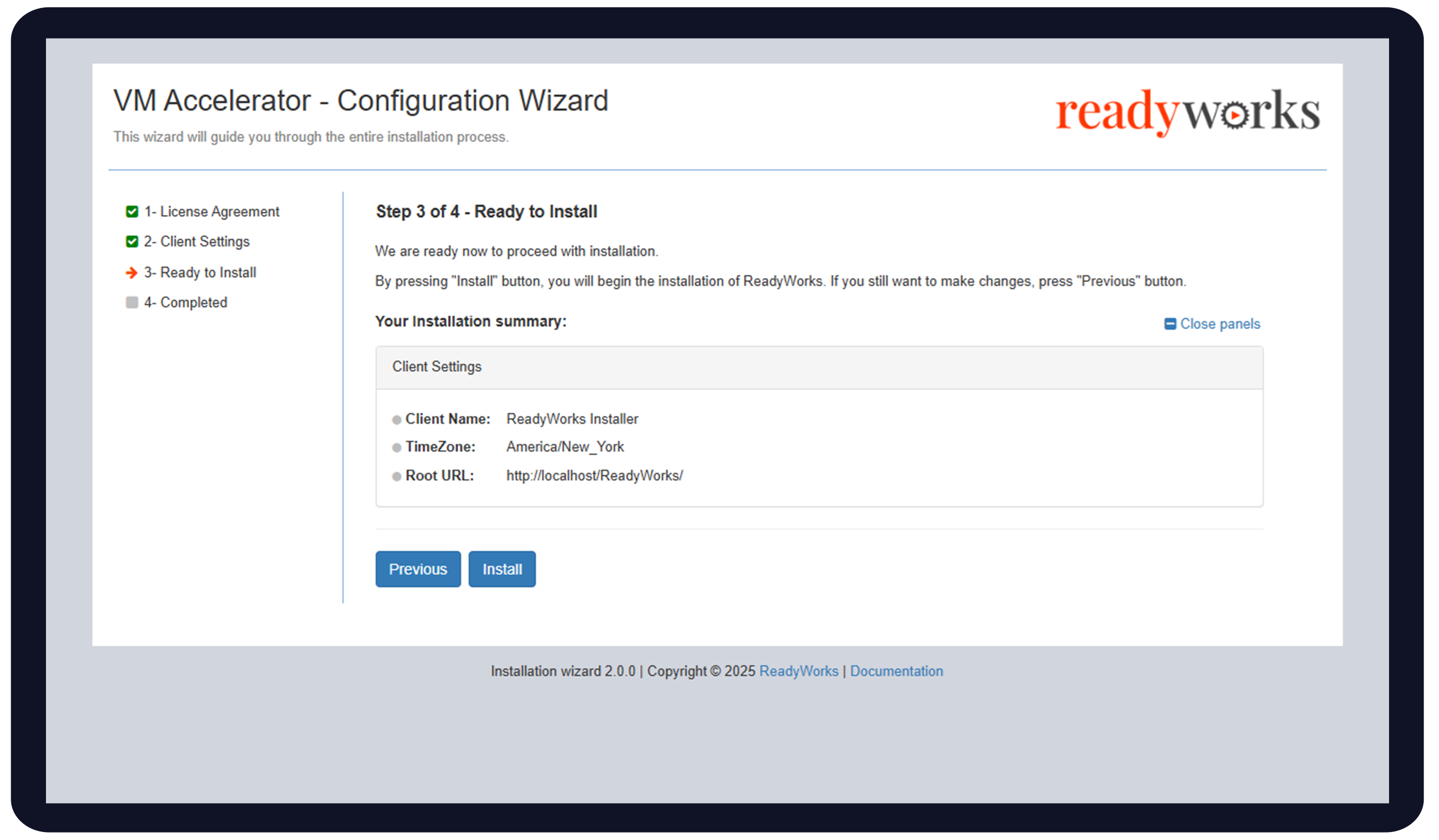1439x840 pixels.
Task: Go back with the Previous button
Action: coord(418,569)
